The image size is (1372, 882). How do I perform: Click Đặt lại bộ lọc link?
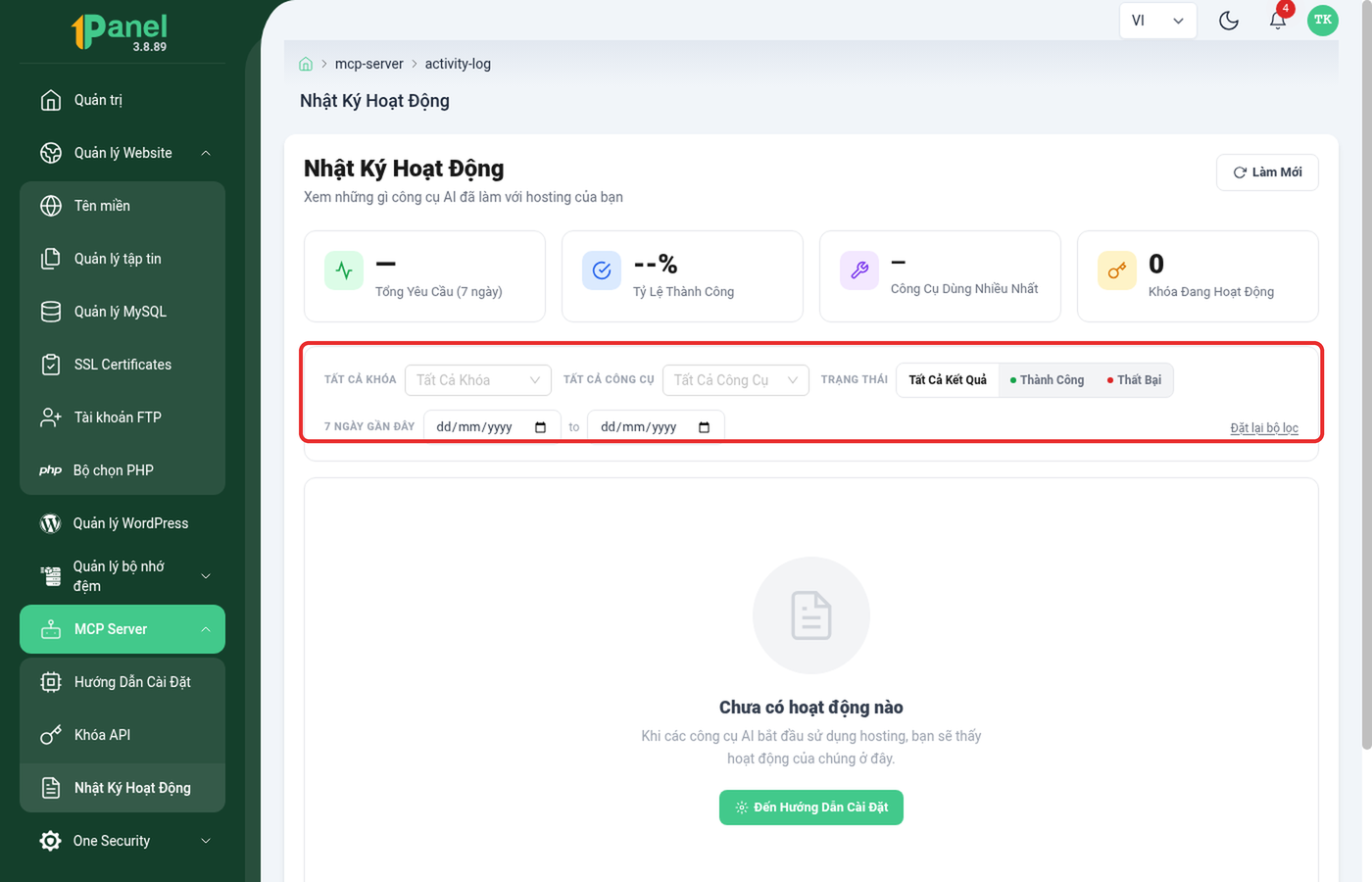tap(1264, 428)
